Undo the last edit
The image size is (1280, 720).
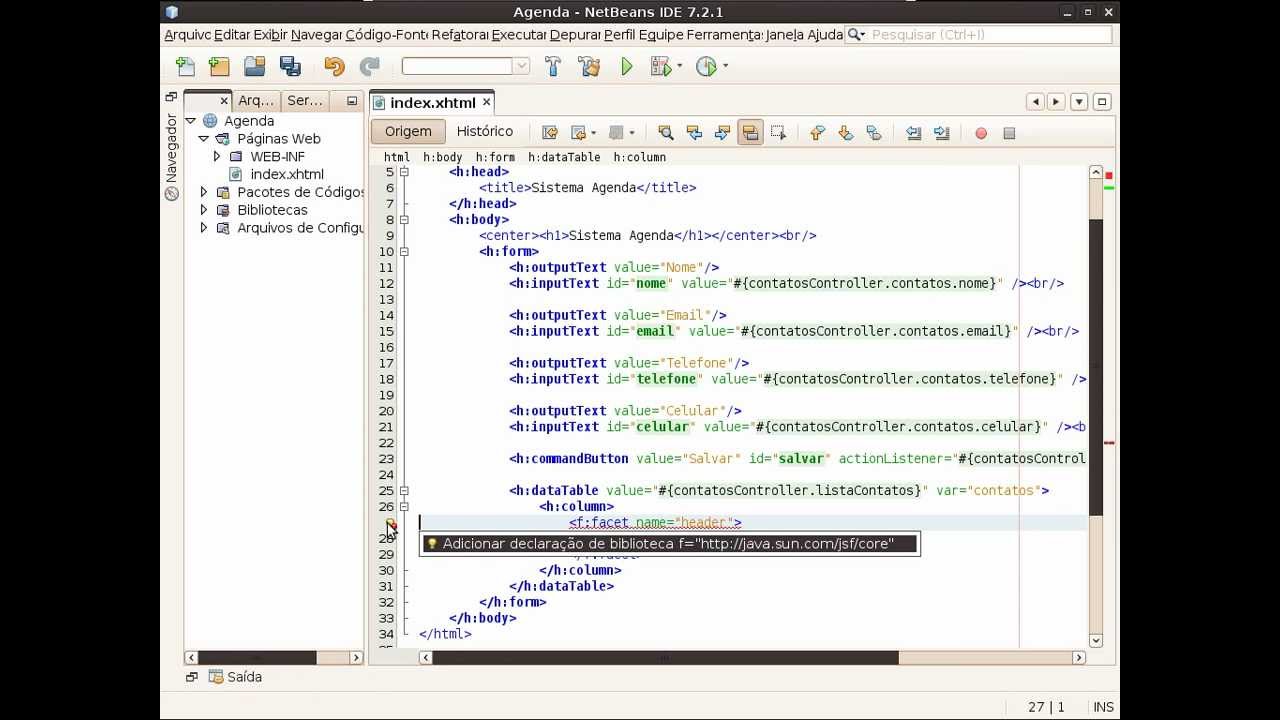tap(334, 67)
